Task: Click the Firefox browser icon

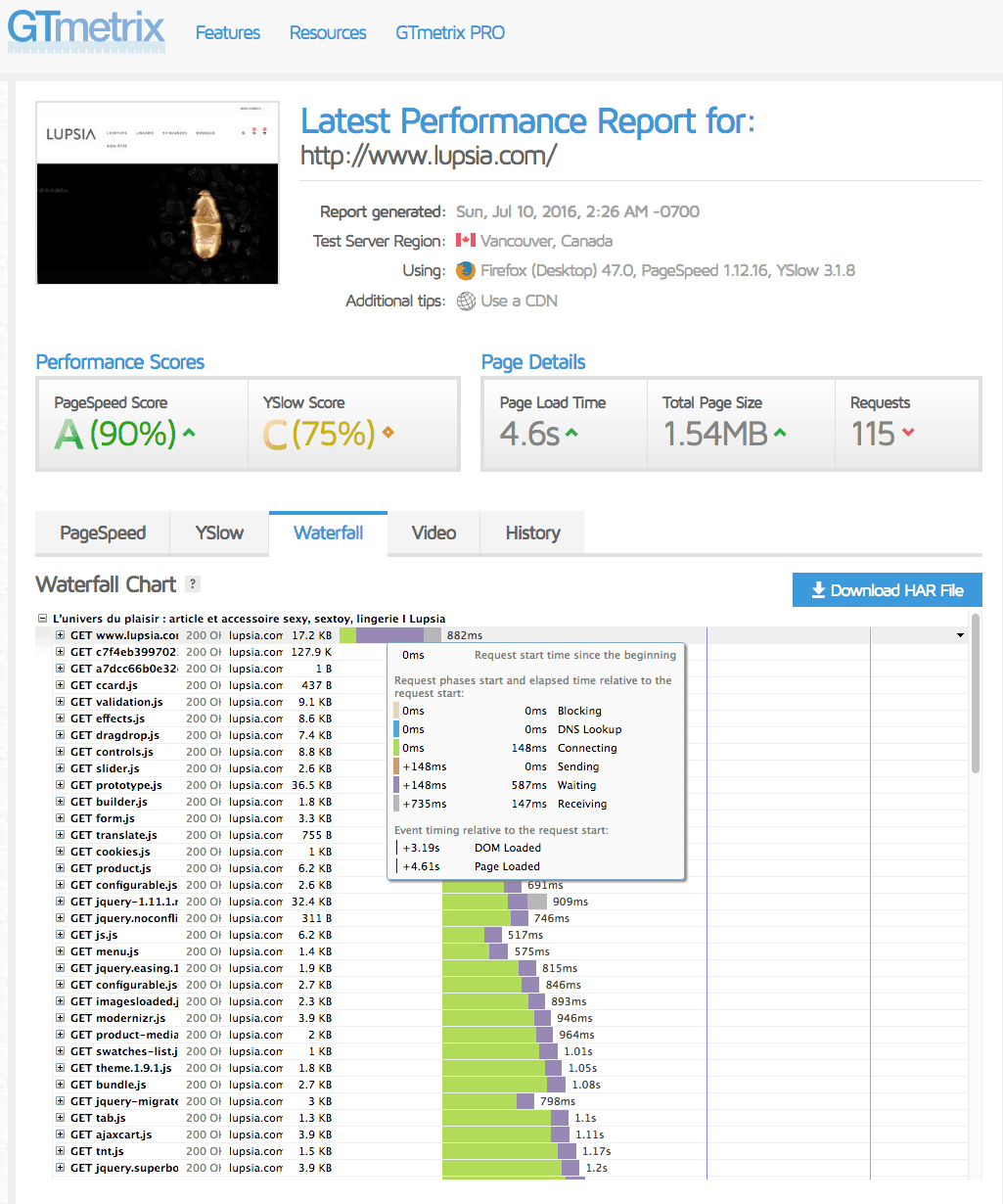Action: tap(466, 271)
